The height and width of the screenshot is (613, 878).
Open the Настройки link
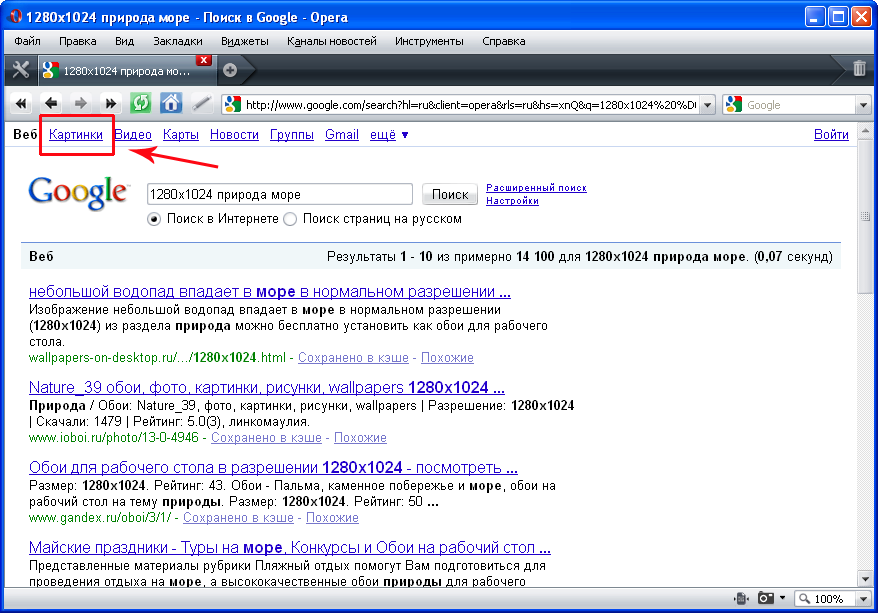pyautogui.click(x=512, y=200)
